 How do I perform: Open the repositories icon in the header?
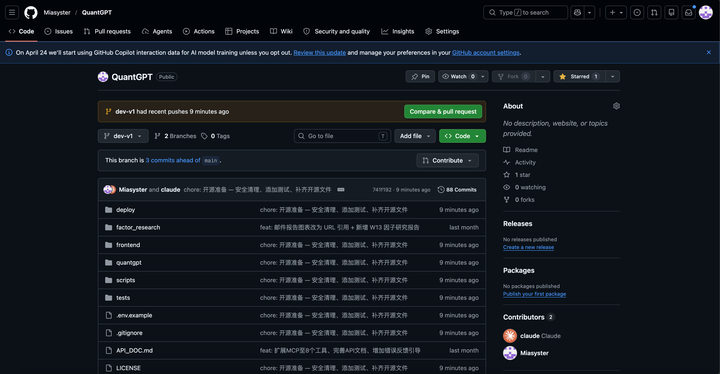(x=671, y=12)
